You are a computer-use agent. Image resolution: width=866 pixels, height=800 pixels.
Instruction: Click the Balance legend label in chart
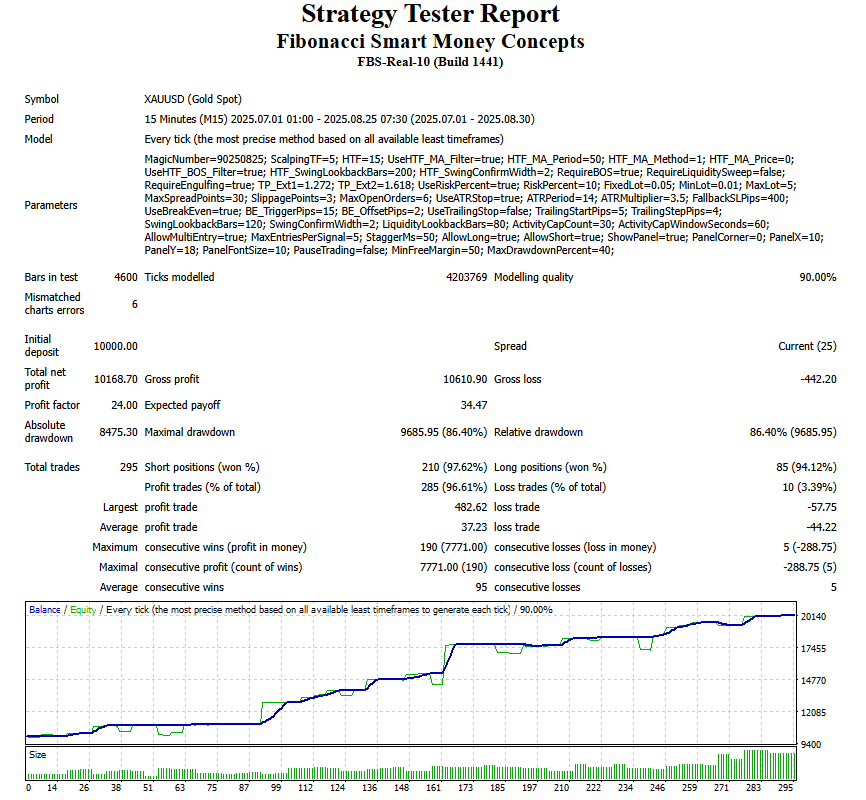pyautogui.click(x=45, y=610)
